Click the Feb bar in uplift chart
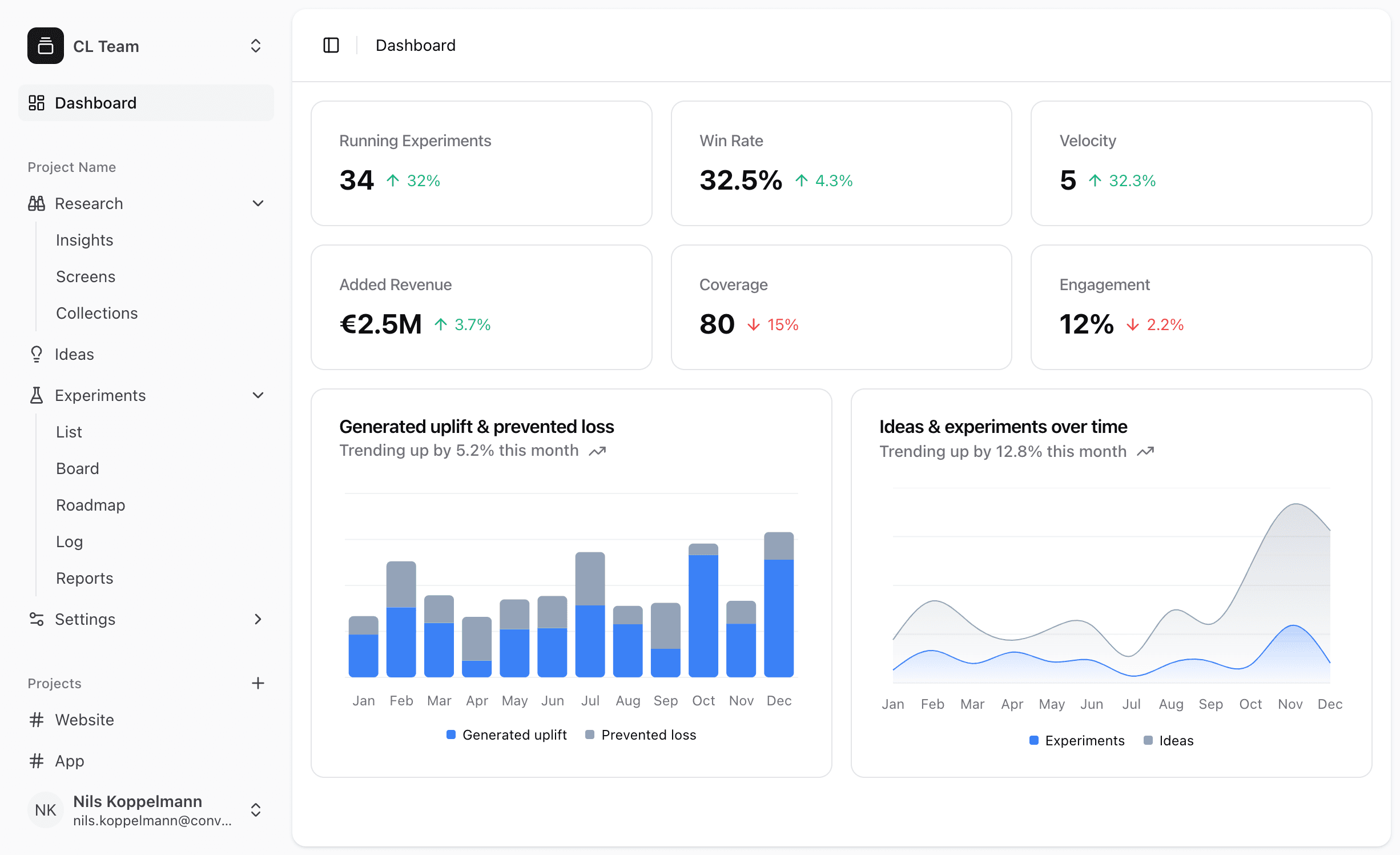This screenshot has height=855, width=1400. tap(401, 619)
